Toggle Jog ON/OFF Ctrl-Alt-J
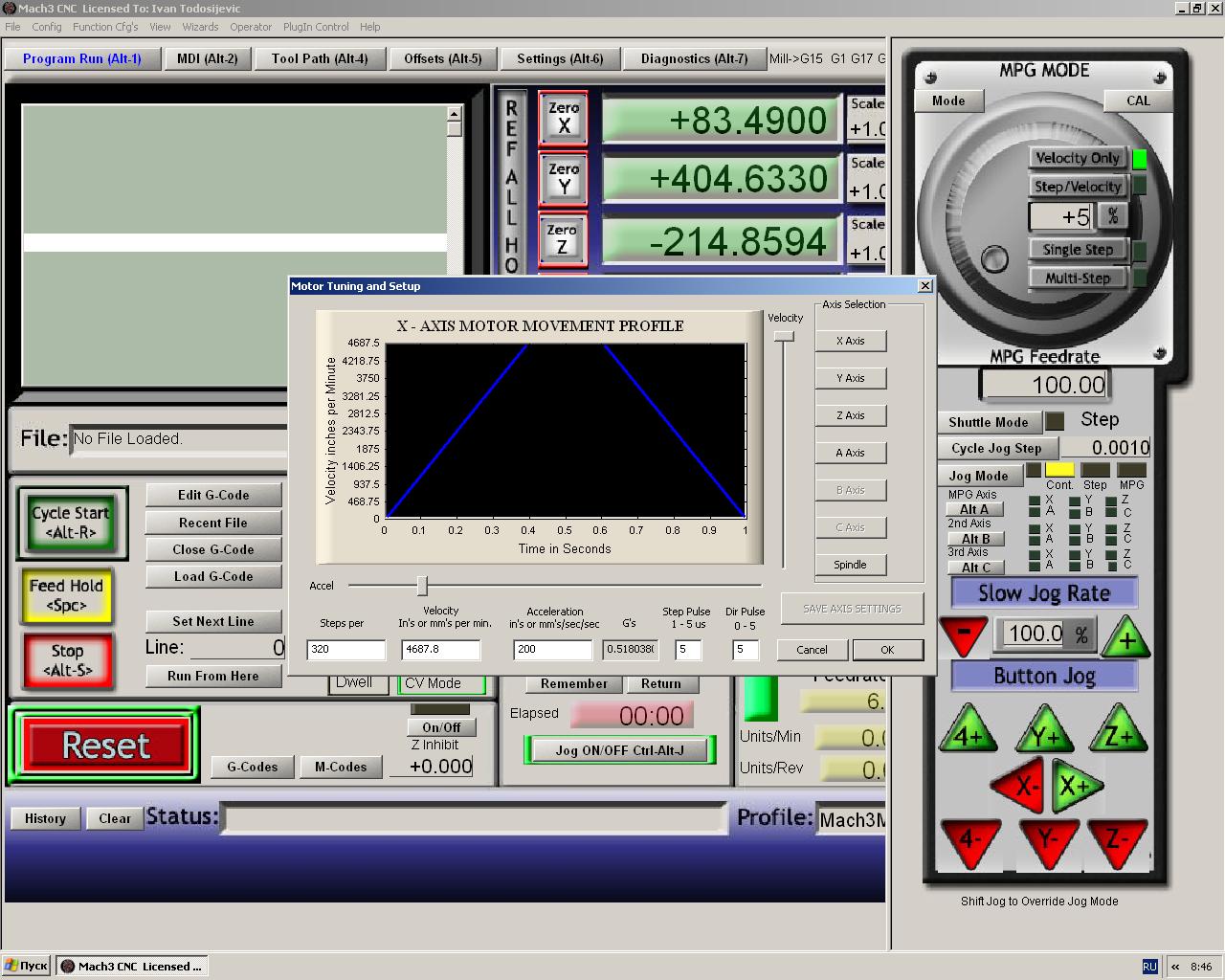1225x980 pixels. pyautogui.click(x=620, y=750)
